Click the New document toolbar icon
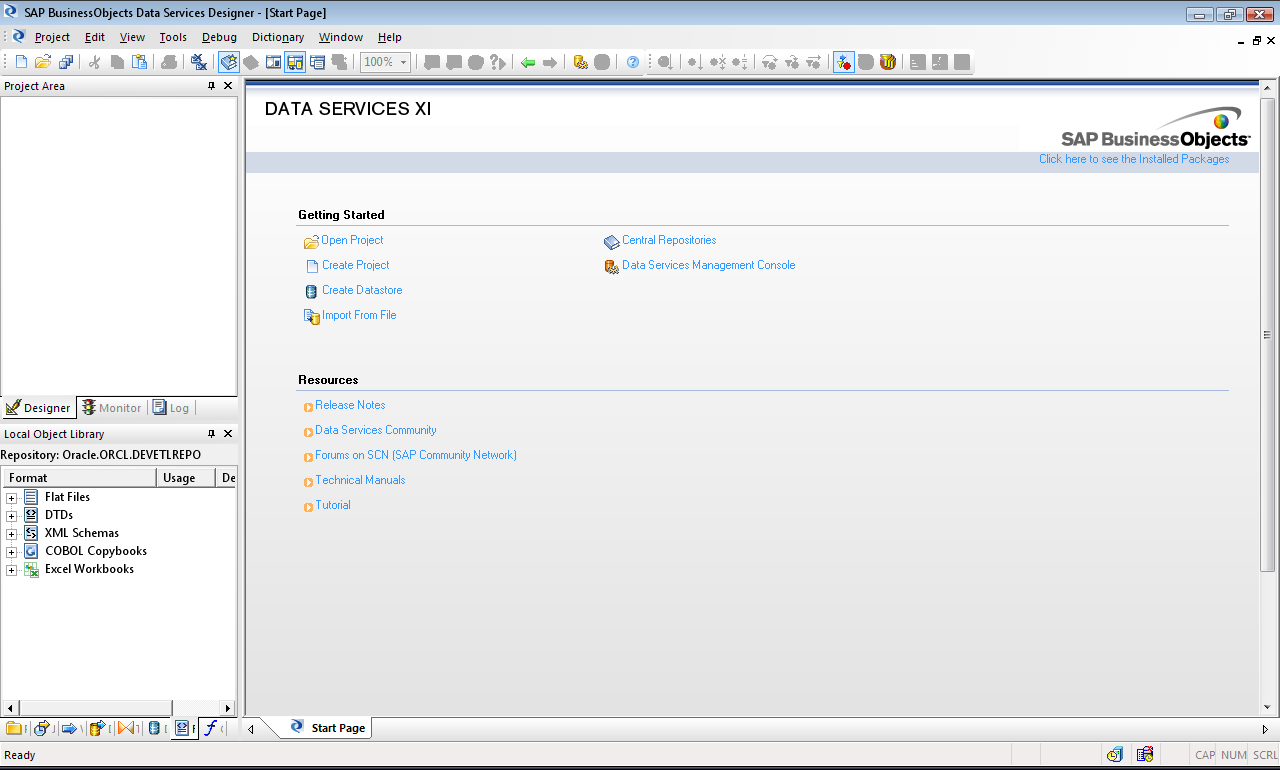This screenshot has height=770, width=1280. [22, 62]
